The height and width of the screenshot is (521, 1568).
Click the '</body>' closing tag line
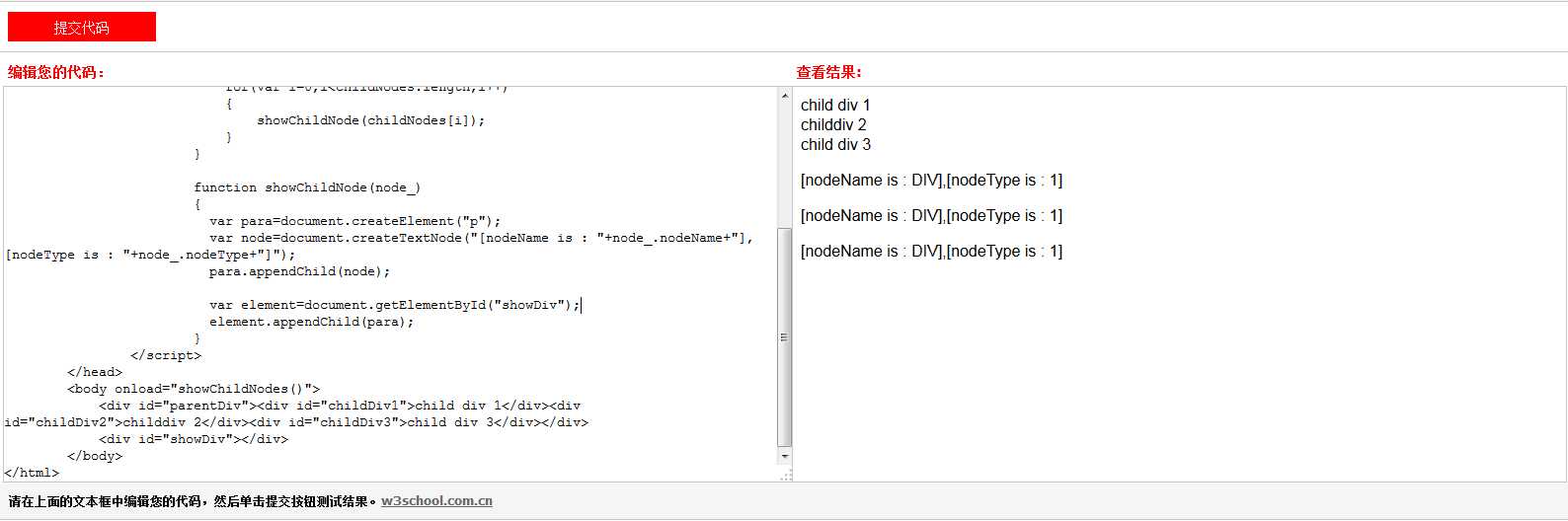coord(95,456)
